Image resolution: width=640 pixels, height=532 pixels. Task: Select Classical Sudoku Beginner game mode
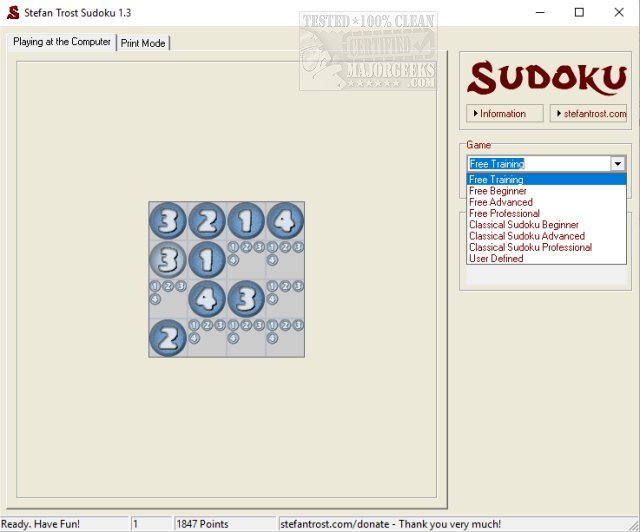(x=547, y=225)
